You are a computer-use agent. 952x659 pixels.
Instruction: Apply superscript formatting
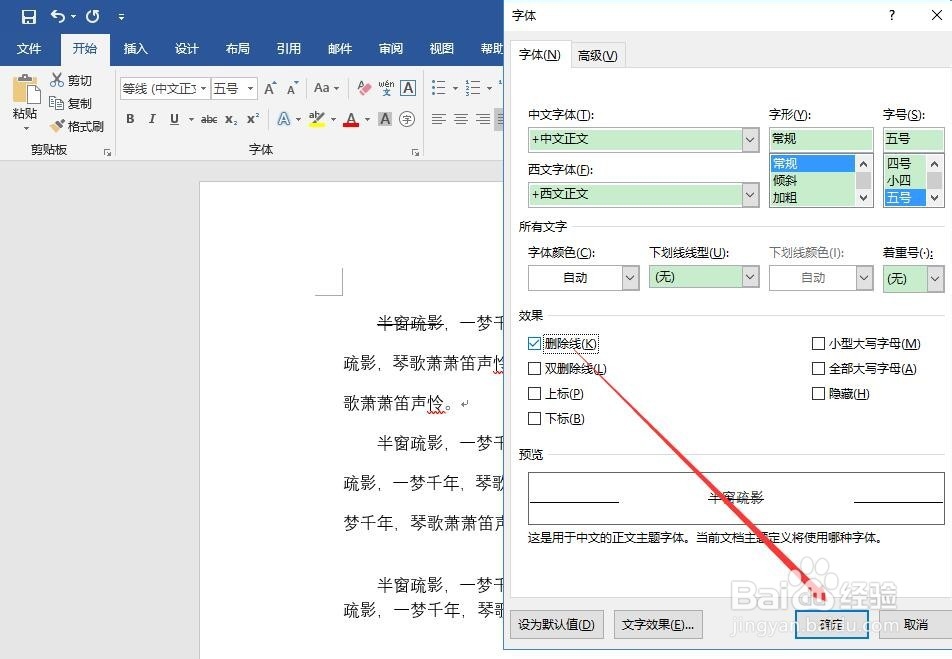[x=250, y=119]
